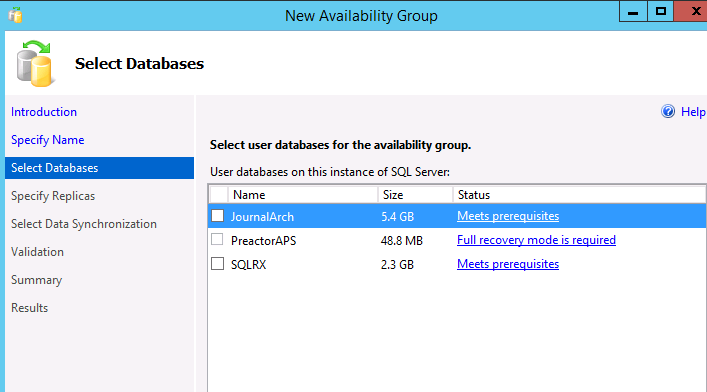
Task: Click the 48.8 MB size cell
Action: (x=402, y=240)
